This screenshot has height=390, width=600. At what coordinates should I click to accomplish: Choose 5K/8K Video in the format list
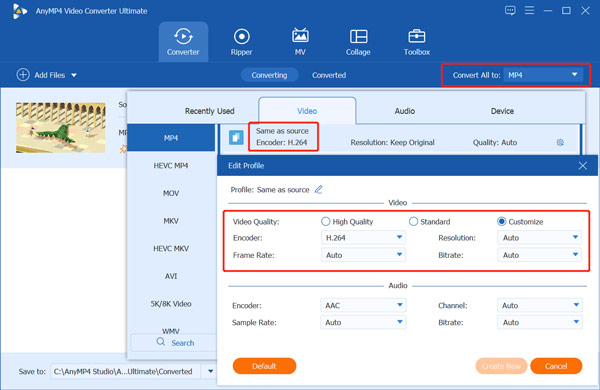tap(171, 304)
